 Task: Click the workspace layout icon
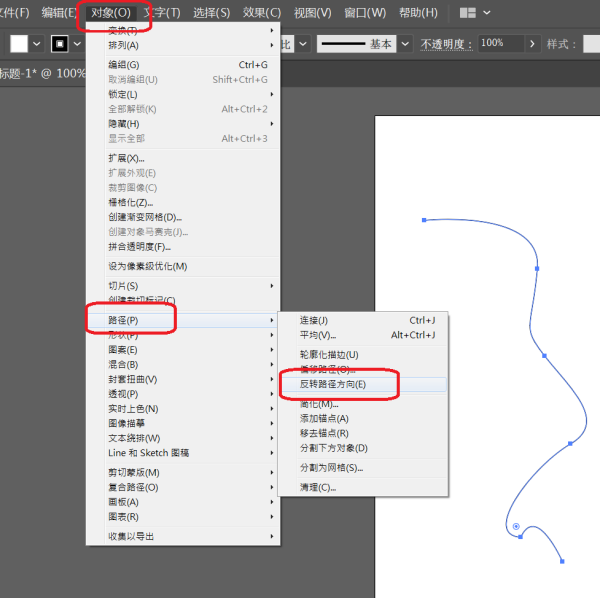point(468,13)
